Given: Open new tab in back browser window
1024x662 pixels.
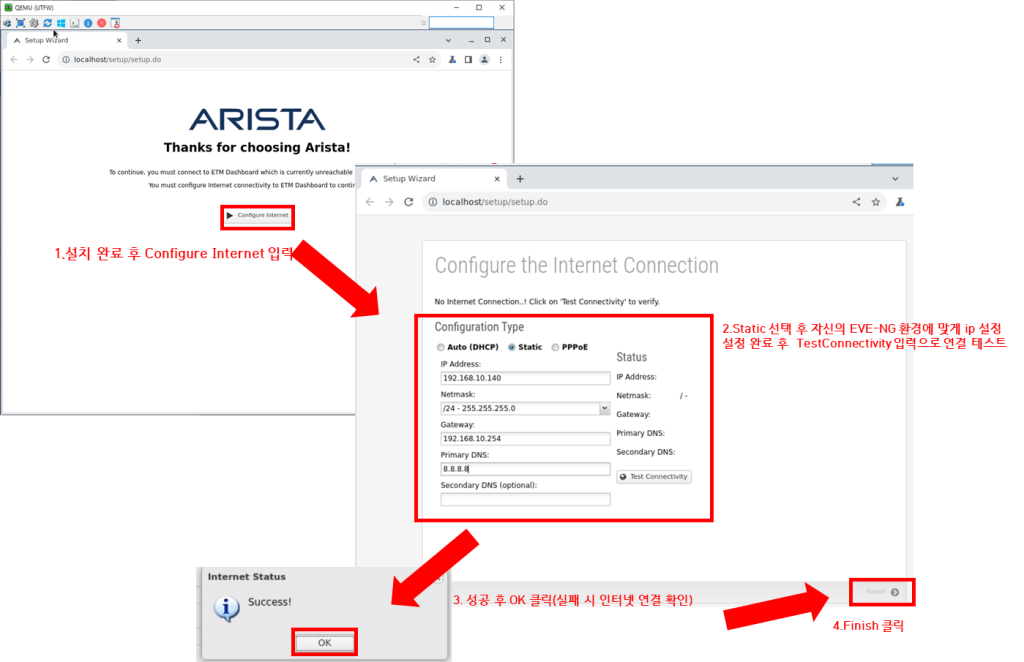Looking at the screenshot, I should click(138, 40).
